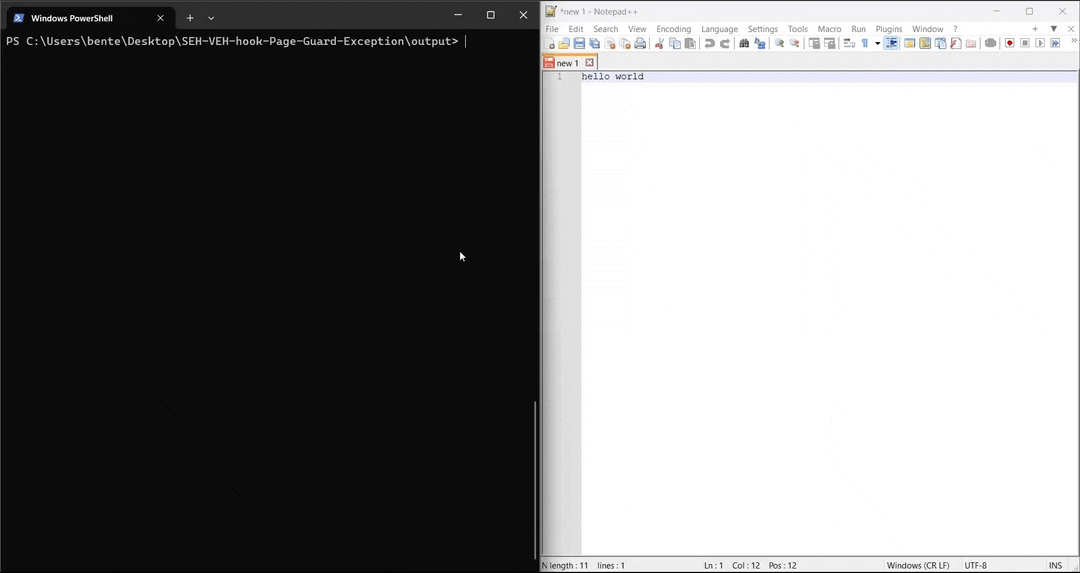Image resolution: width=1080 pixels, height=573 pixels.
Task: Toggle word wrap in Notepad++ toolbar
Action: [849, 43]
